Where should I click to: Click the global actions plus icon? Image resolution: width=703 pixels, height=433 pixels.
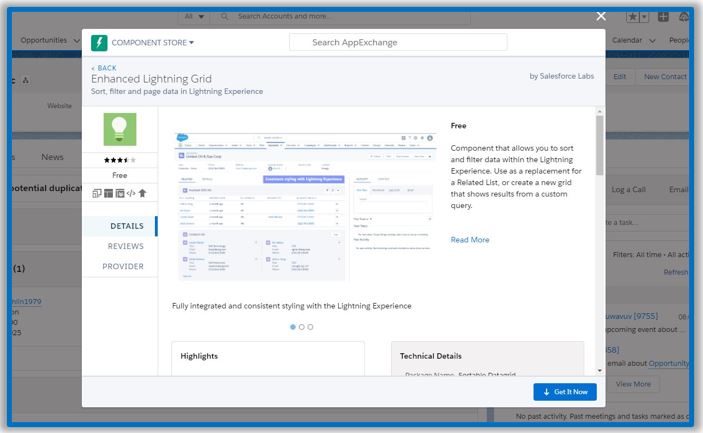(663, 17)
